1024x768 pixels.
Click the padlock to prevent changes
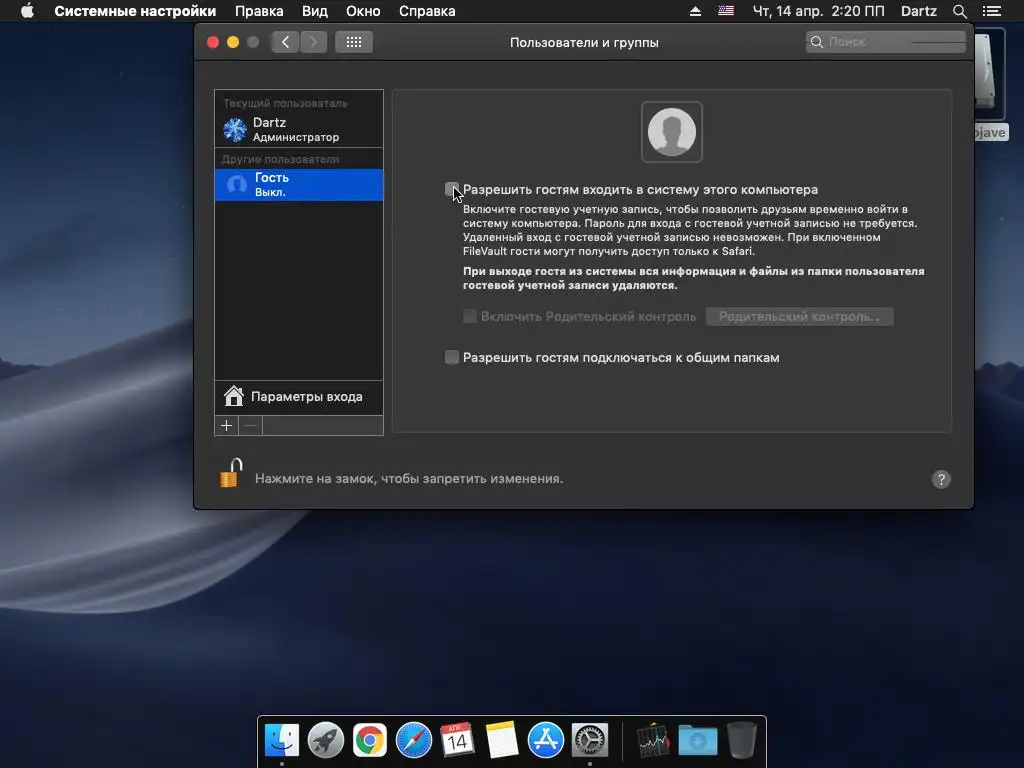[x=231, y=473]
